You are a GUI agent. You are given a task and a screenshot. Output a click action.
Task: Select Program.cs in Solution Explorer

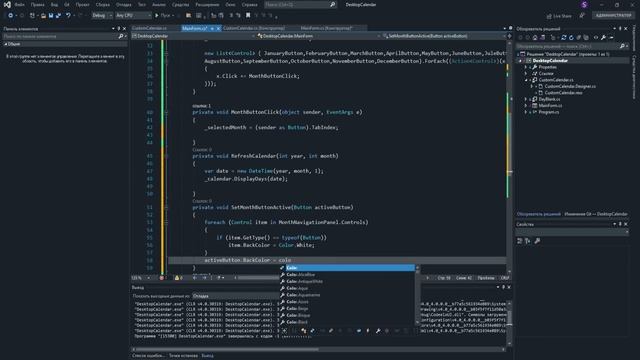[549, 112]
